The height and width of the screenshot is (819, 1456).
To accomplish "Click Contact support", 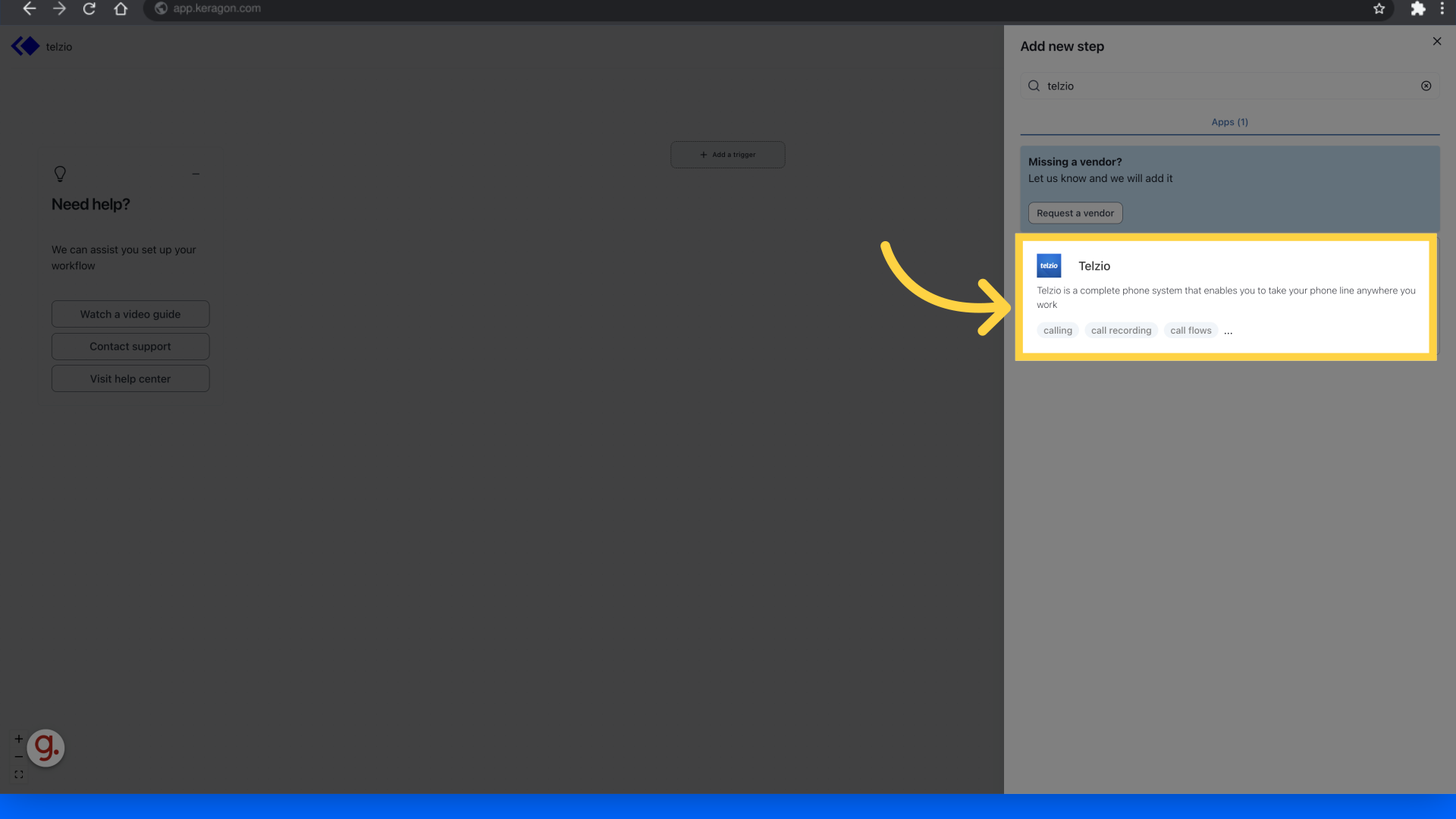I will click(130, 347).
